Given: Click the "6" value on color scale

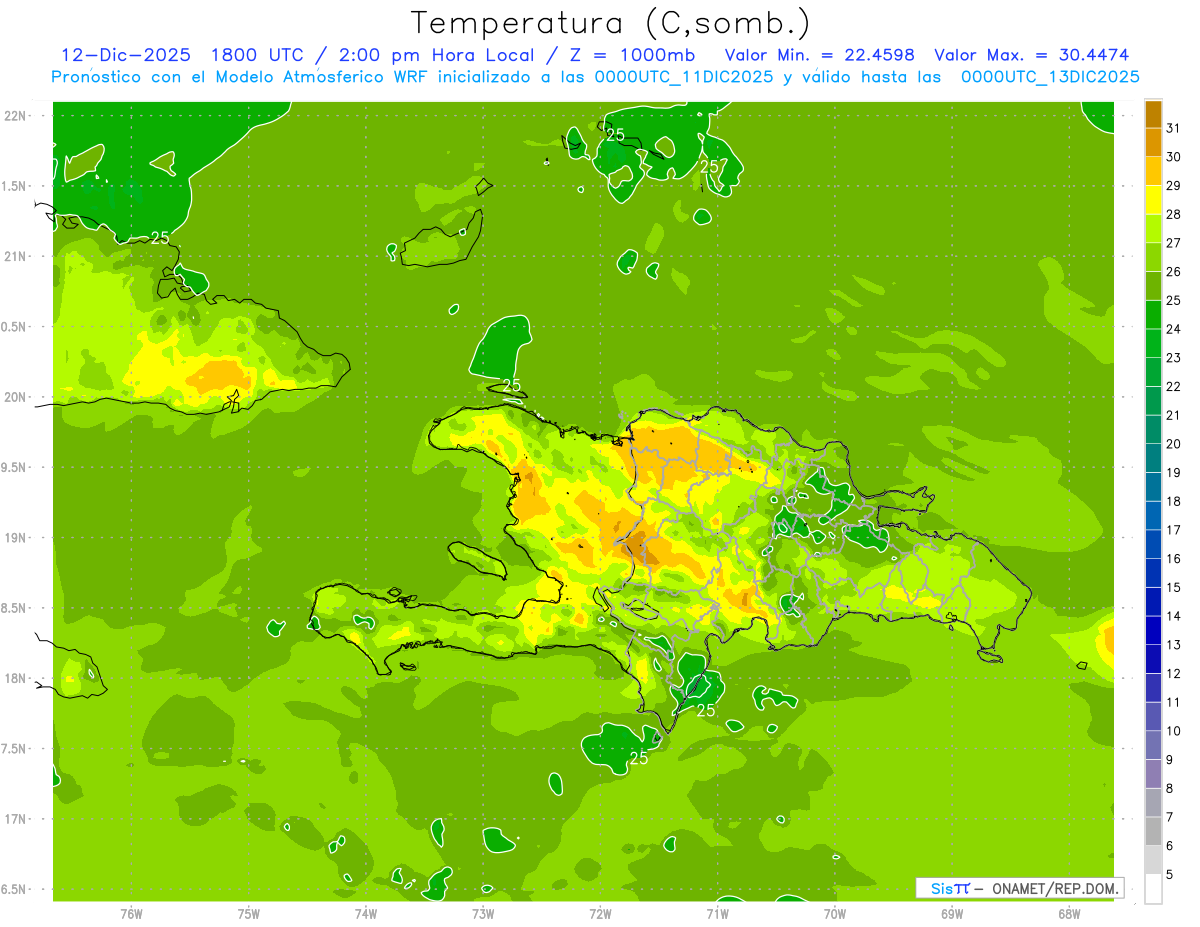Looking at the screenshot, I should point(1170,846).
